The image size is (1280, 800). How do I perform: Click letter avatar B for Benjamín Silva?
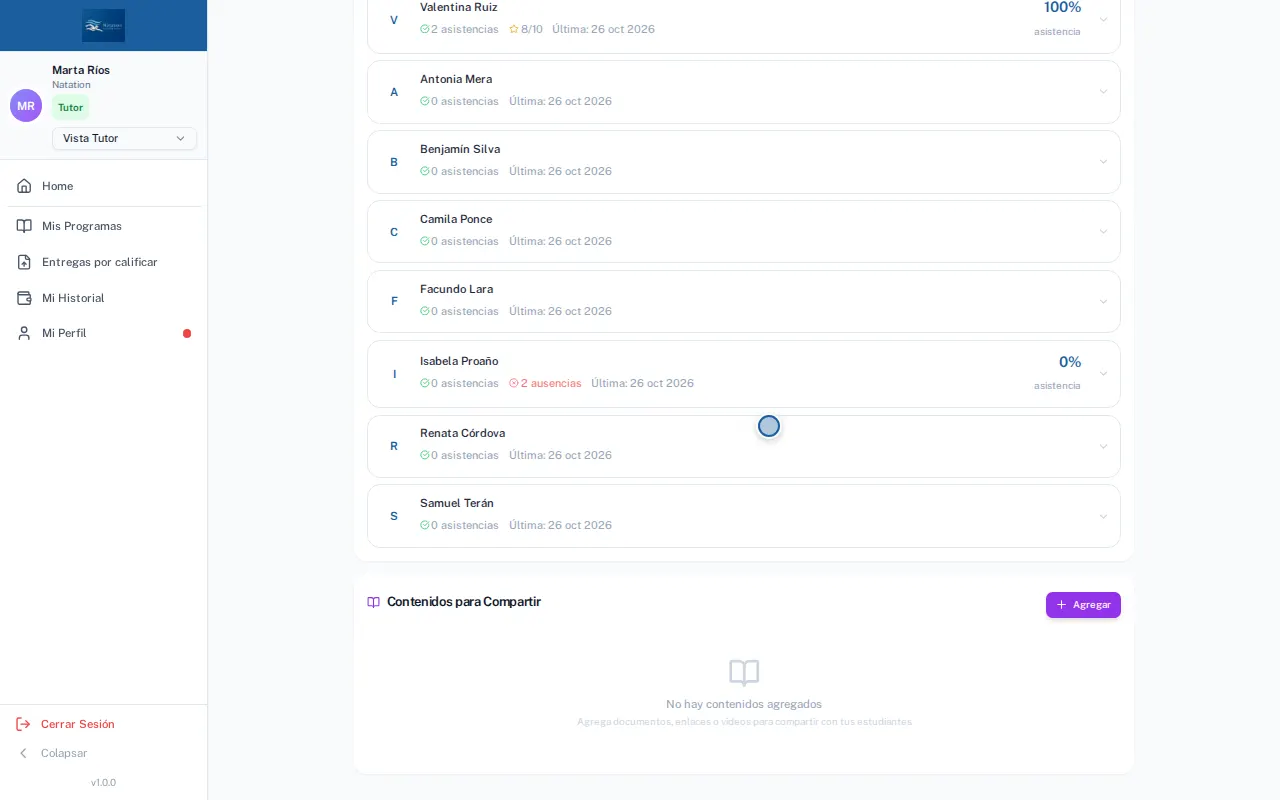click(x=394, y=162)
